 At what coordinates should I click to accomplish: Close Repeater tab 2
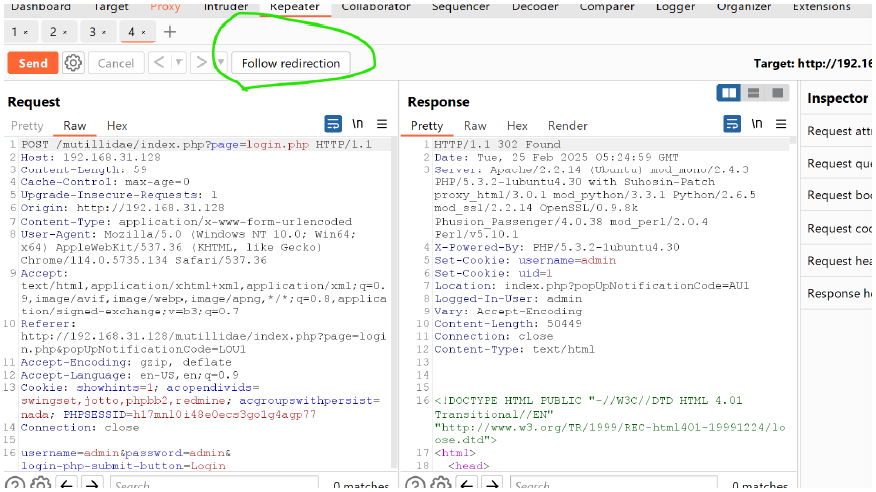65,32
